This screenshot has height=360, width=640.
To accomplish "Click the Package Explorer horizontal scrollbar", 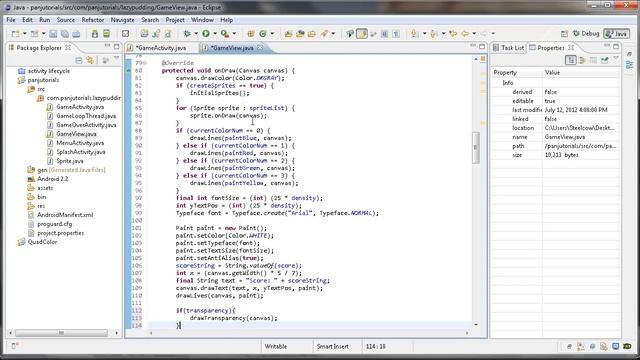I will pos(61,333).
